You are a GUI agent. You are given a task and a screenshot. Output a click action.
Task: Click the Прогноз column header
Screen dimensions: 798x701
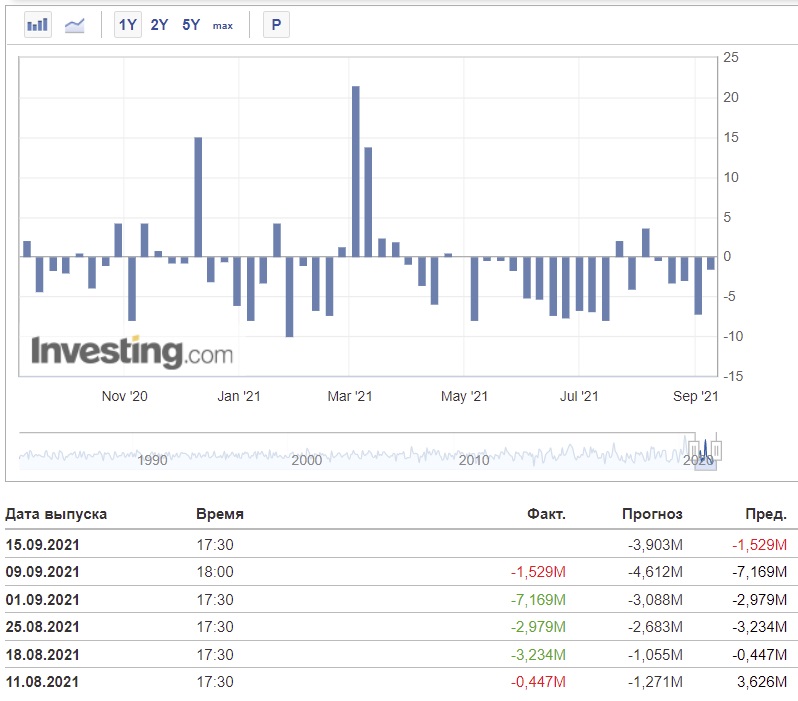[652, 514]
